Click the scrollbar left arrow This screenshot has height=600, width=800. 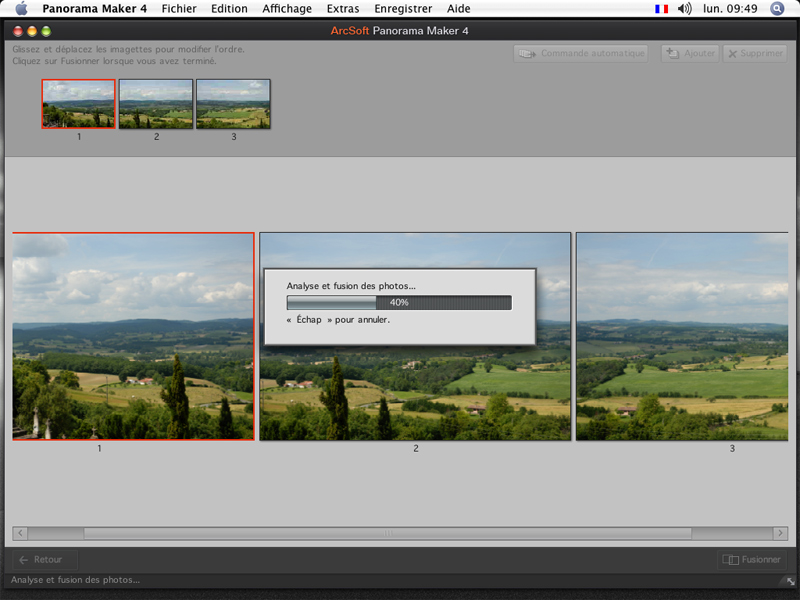coord(20,533)
